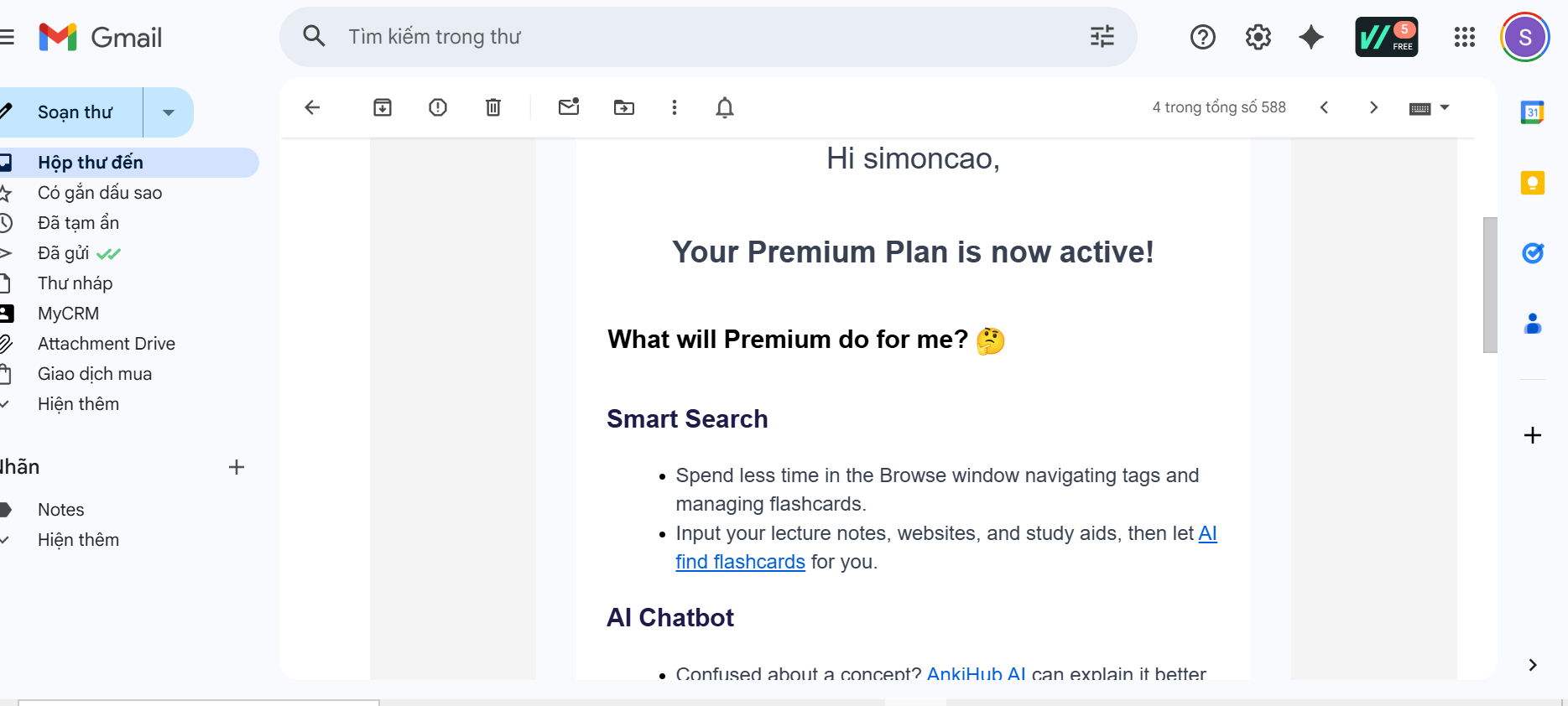The height and width of the screenshot is (706, 1568).
Task: Open Google Calendar side panel
Action: coord(1533,112)
